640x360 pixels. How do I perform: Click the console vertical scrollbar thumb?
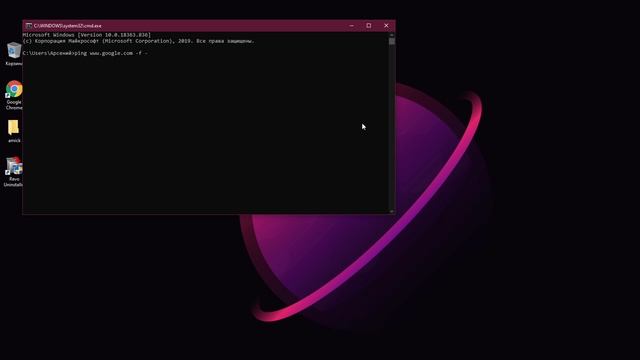(392, 41)
